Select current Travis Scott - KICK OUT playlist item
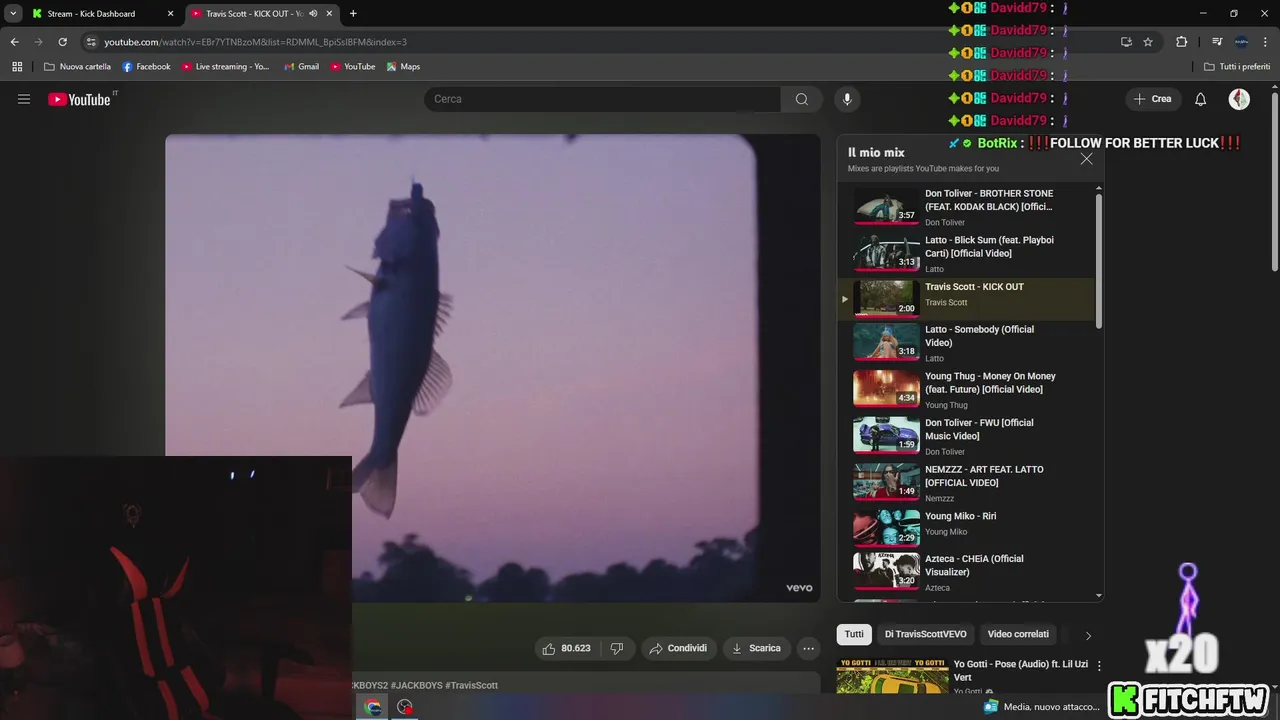Image resolution: width=1280 pixels, height=720 pixels. (x=966, y=299)
